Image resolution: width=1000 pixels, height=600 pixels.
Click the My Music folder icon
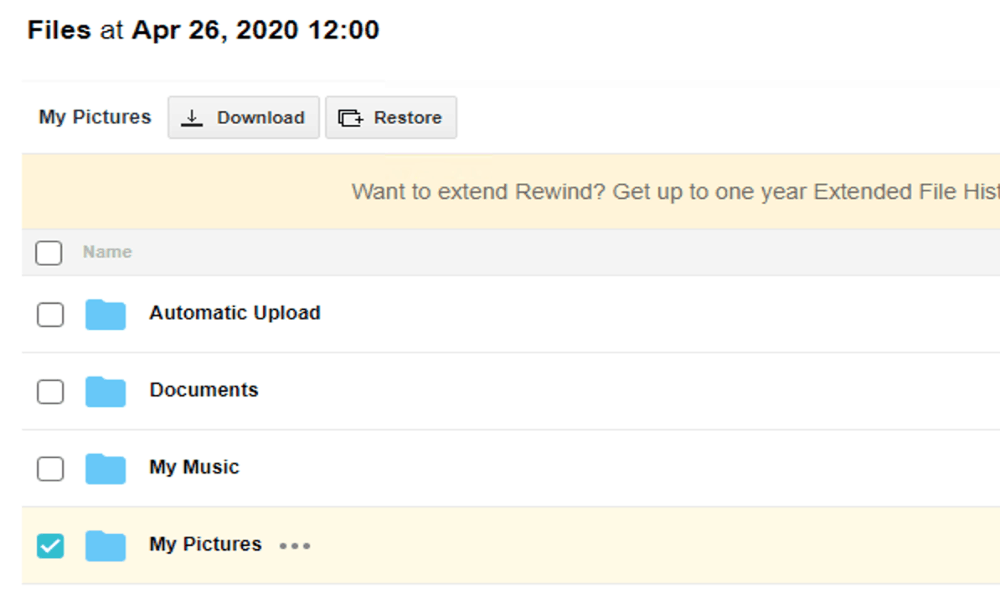click(x=105, y=469)
